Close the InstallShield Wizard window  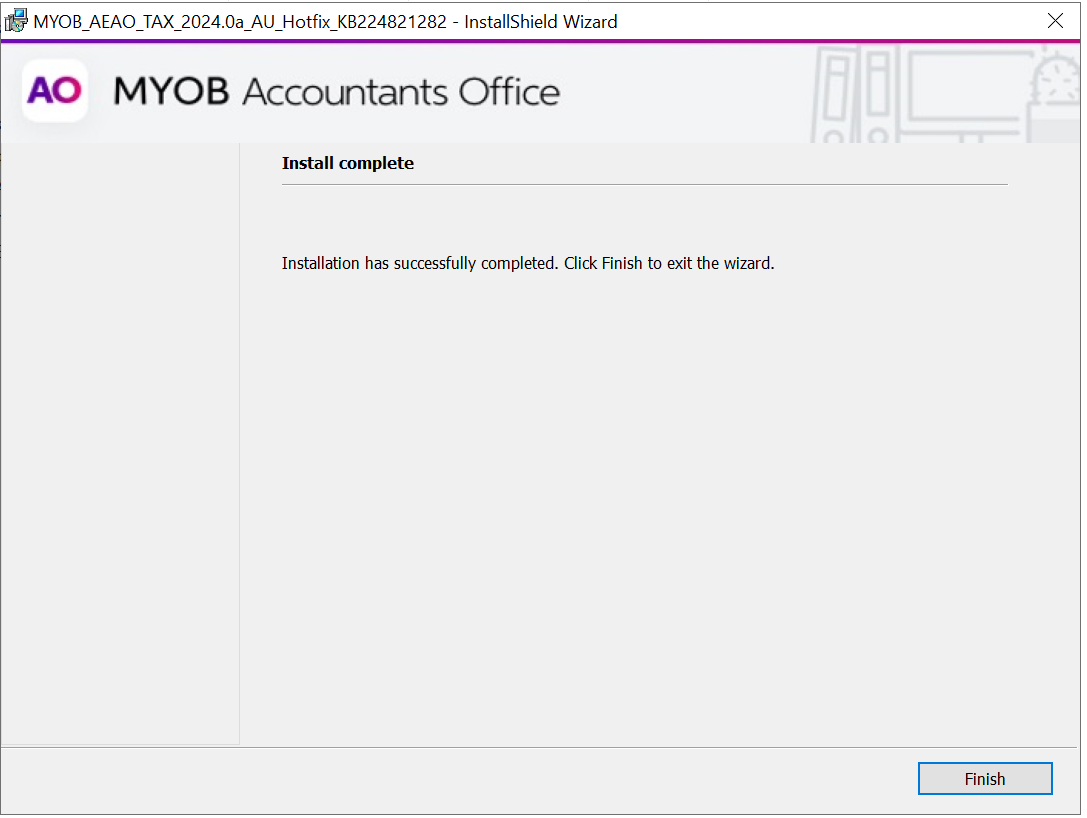tap(1055, 21)
